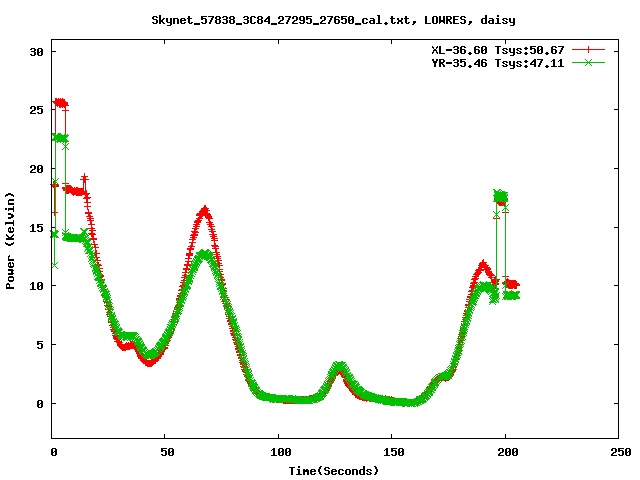Click the small peak near 127 seconds

point(339,366)
